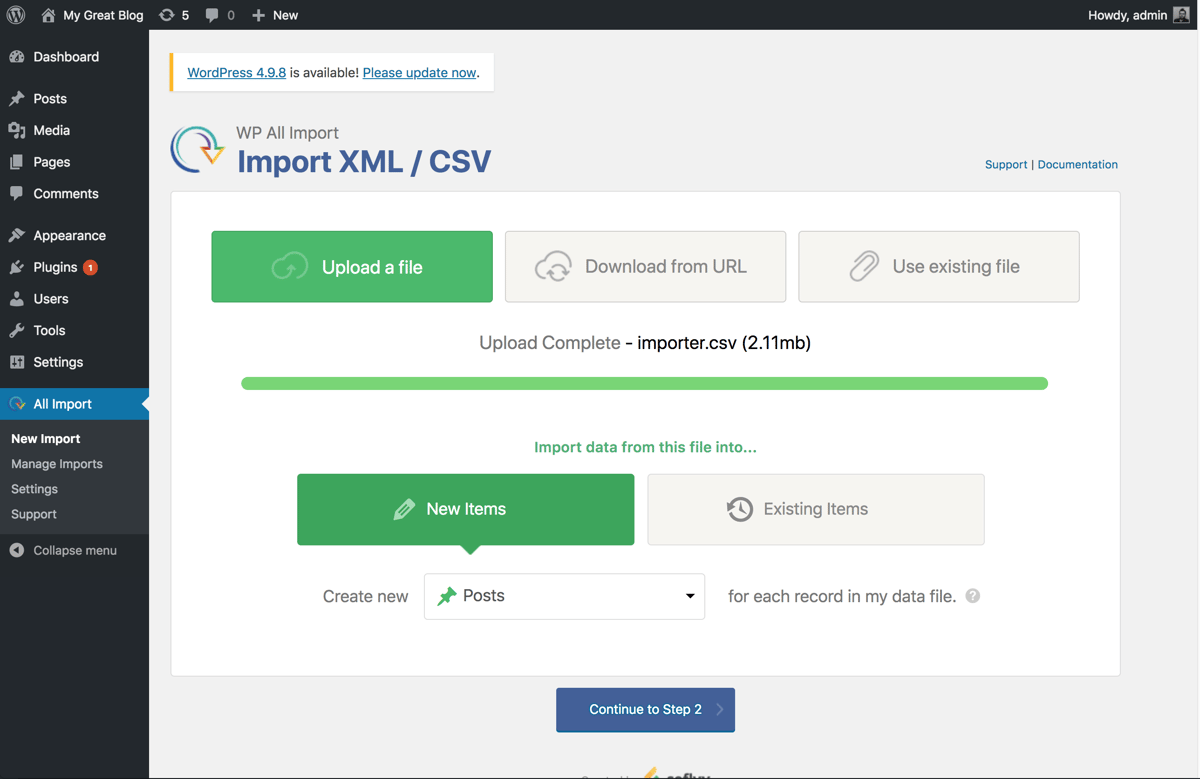Open the Create new post type dropdown

(x=564, y=595)
